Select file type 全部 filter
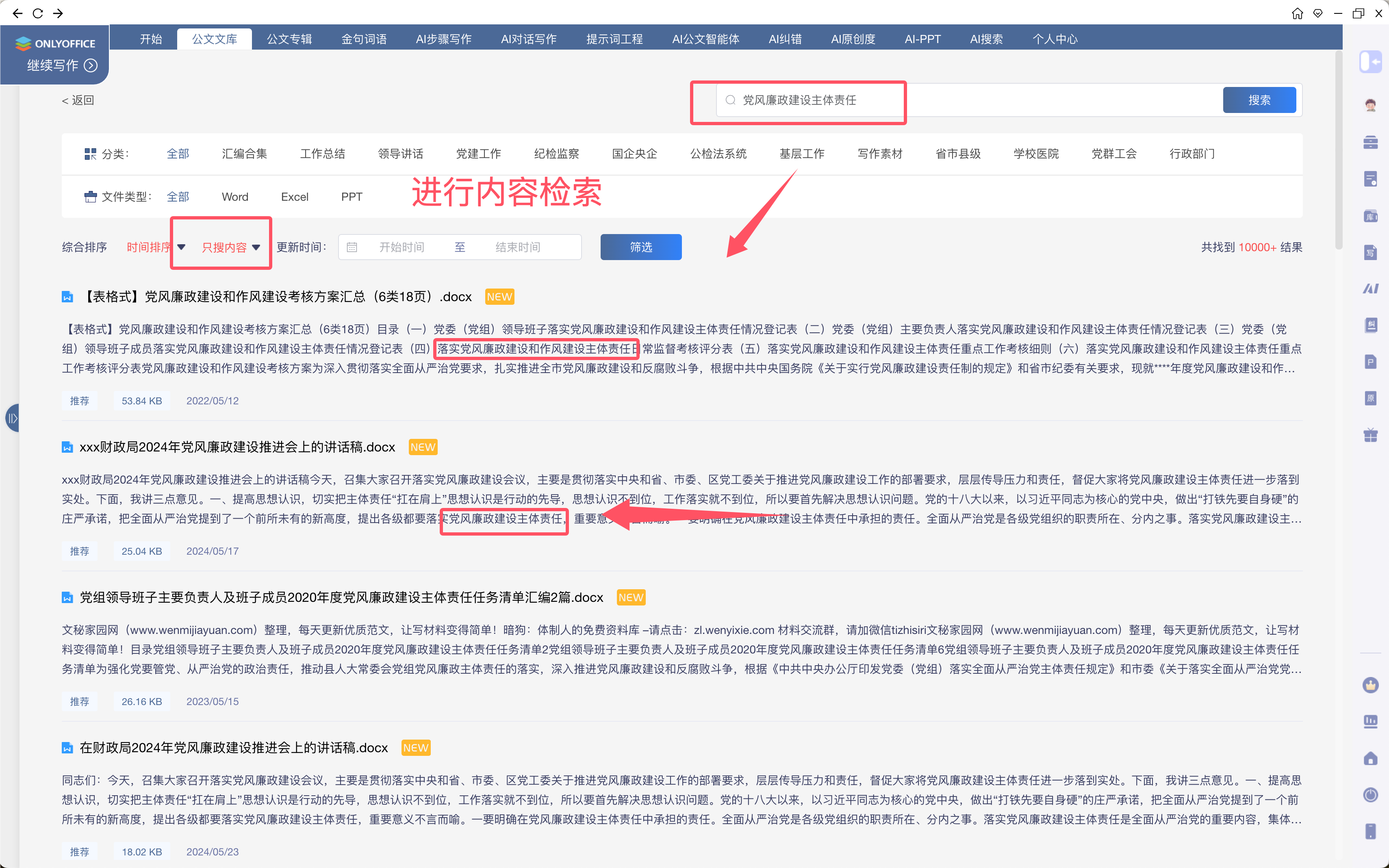This screenshot has width=1389, height=868. (178, 197)
